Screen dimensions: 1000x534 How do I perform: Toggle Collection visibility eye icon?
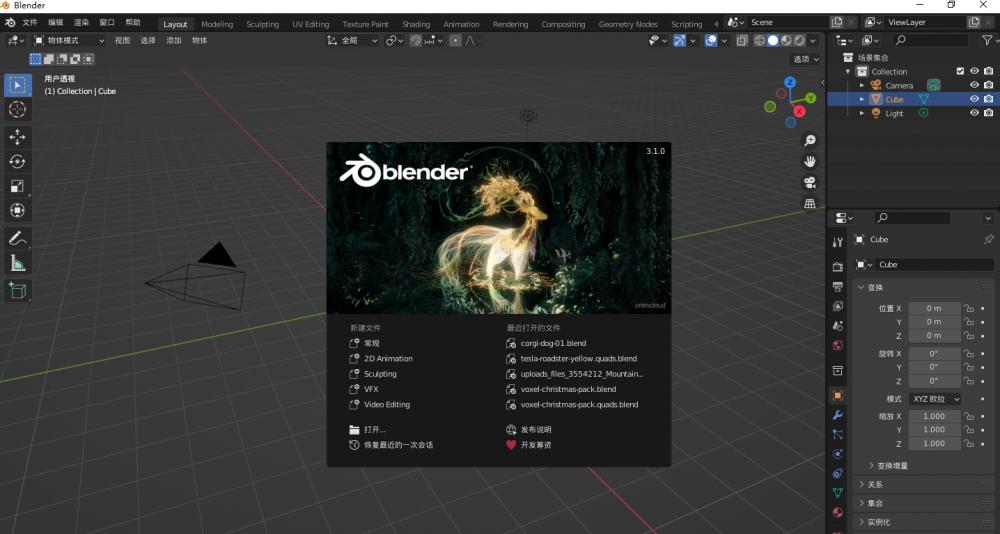pos(974,71)
